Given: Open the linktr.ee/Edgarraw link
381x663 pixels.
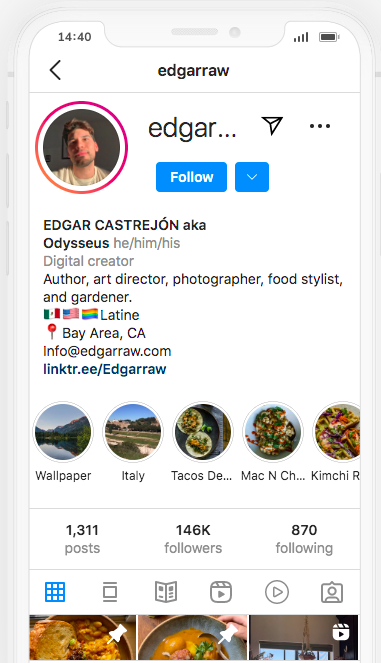Looking at the screenshot, I should (x=104, y=369).
